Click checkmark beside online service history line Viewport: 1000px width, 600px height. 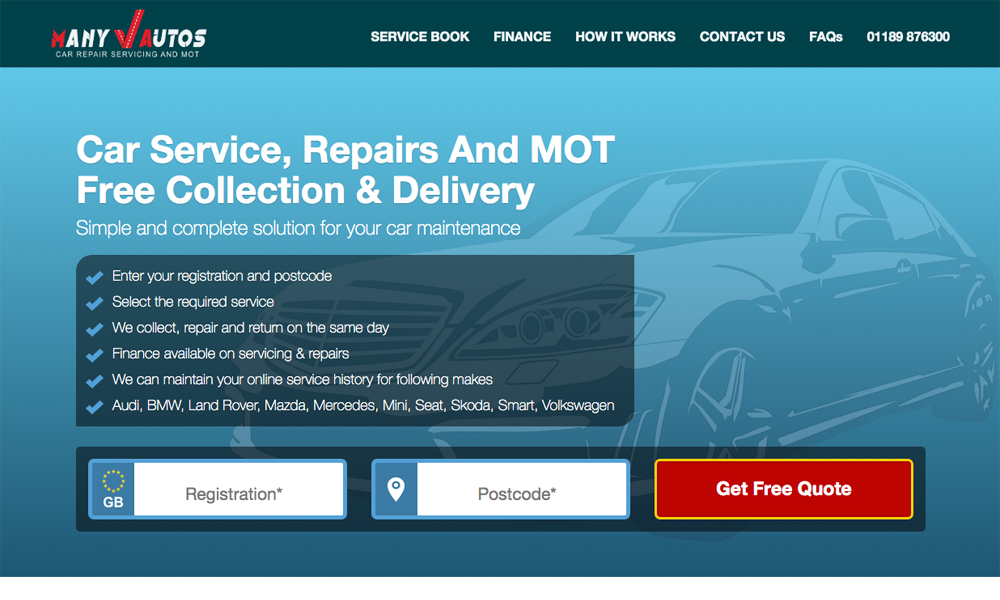tap(94, 381)
